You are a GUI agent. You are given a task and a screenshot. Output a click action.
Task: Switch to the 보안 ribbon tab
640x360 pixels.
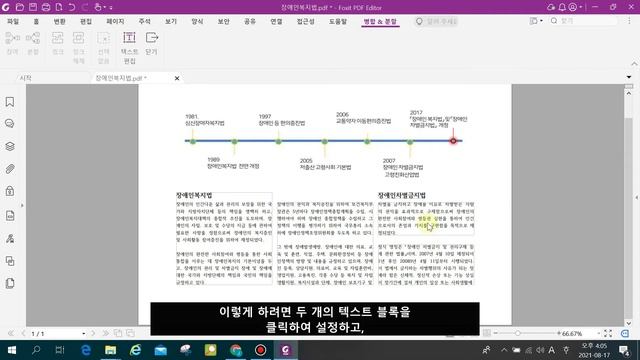coord(223,21)
